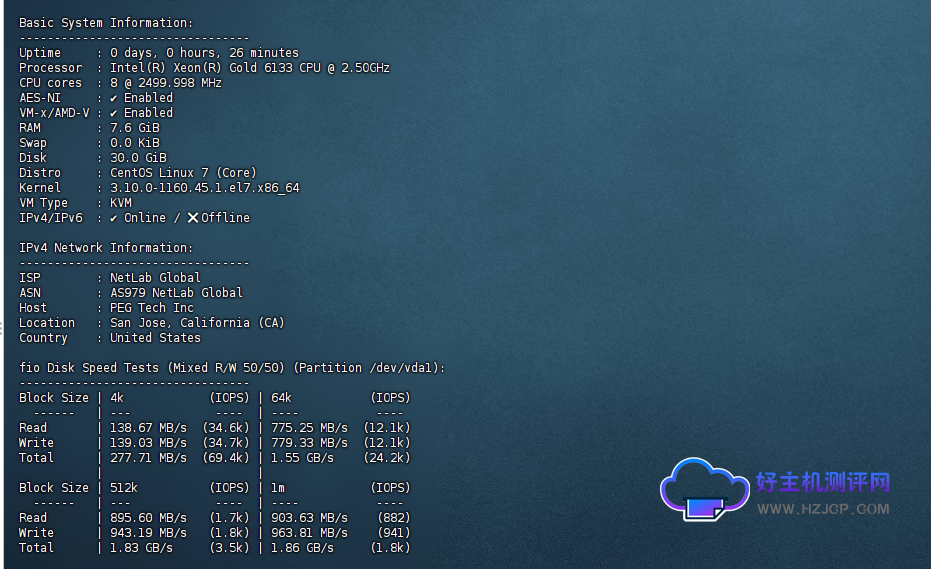Click the VM-x/AMD-V Enabled checkmark
Screen dimensions: 931x569
(x=114, y=113)
